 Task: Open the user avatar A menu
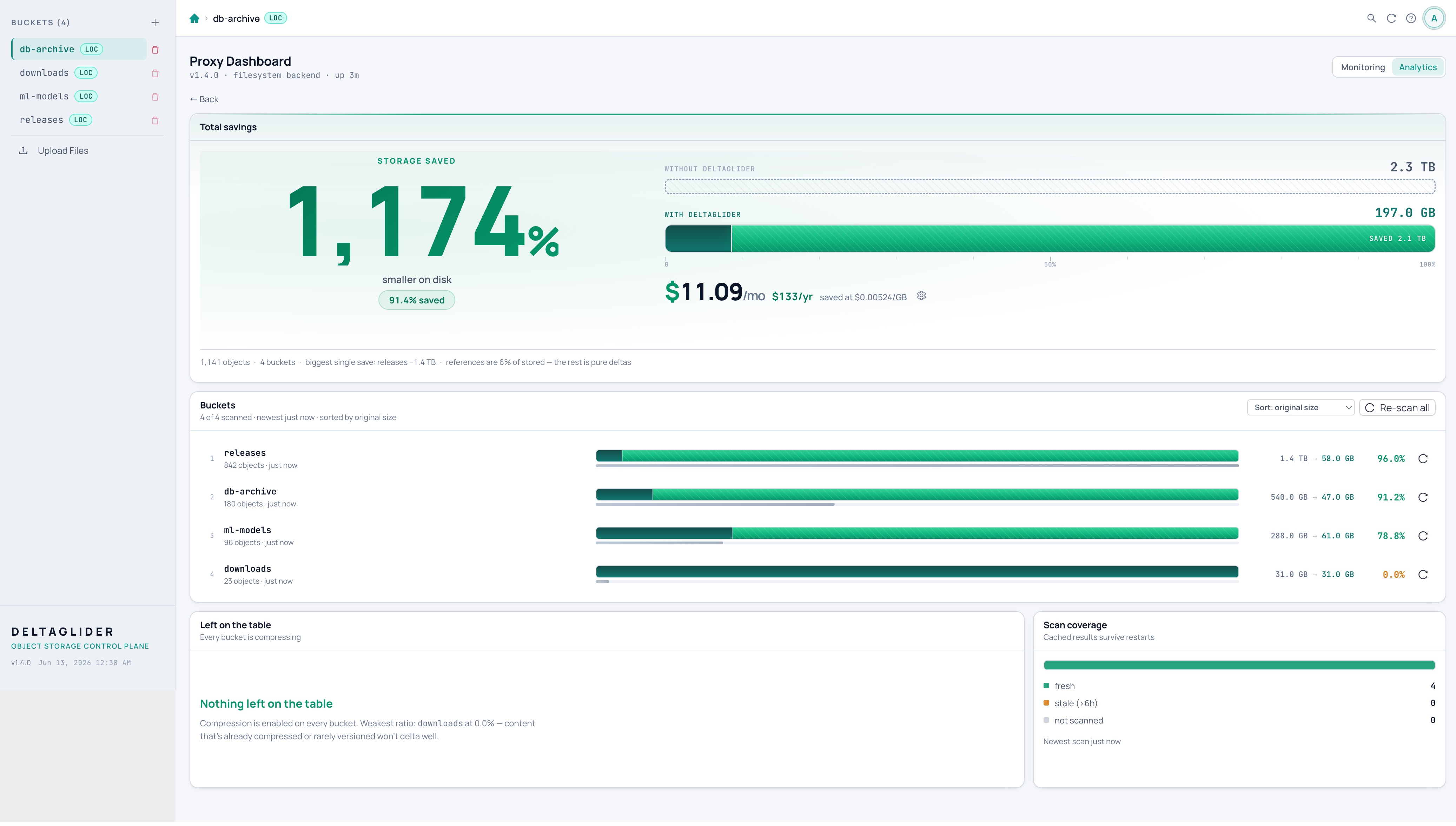click(1435, 18)
